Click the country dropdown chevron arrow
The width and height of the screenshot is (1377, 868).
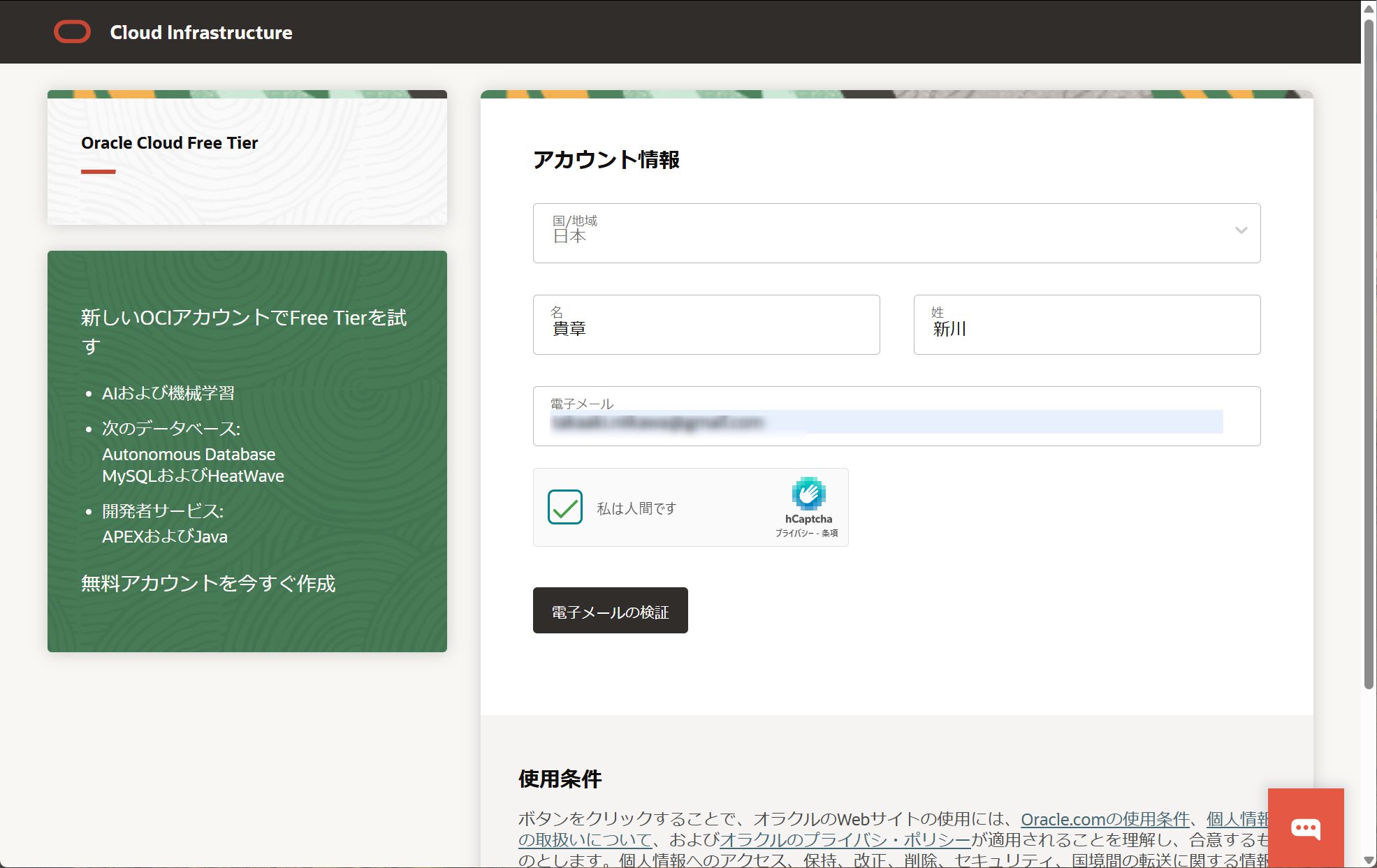click(x=1241, y=230)
